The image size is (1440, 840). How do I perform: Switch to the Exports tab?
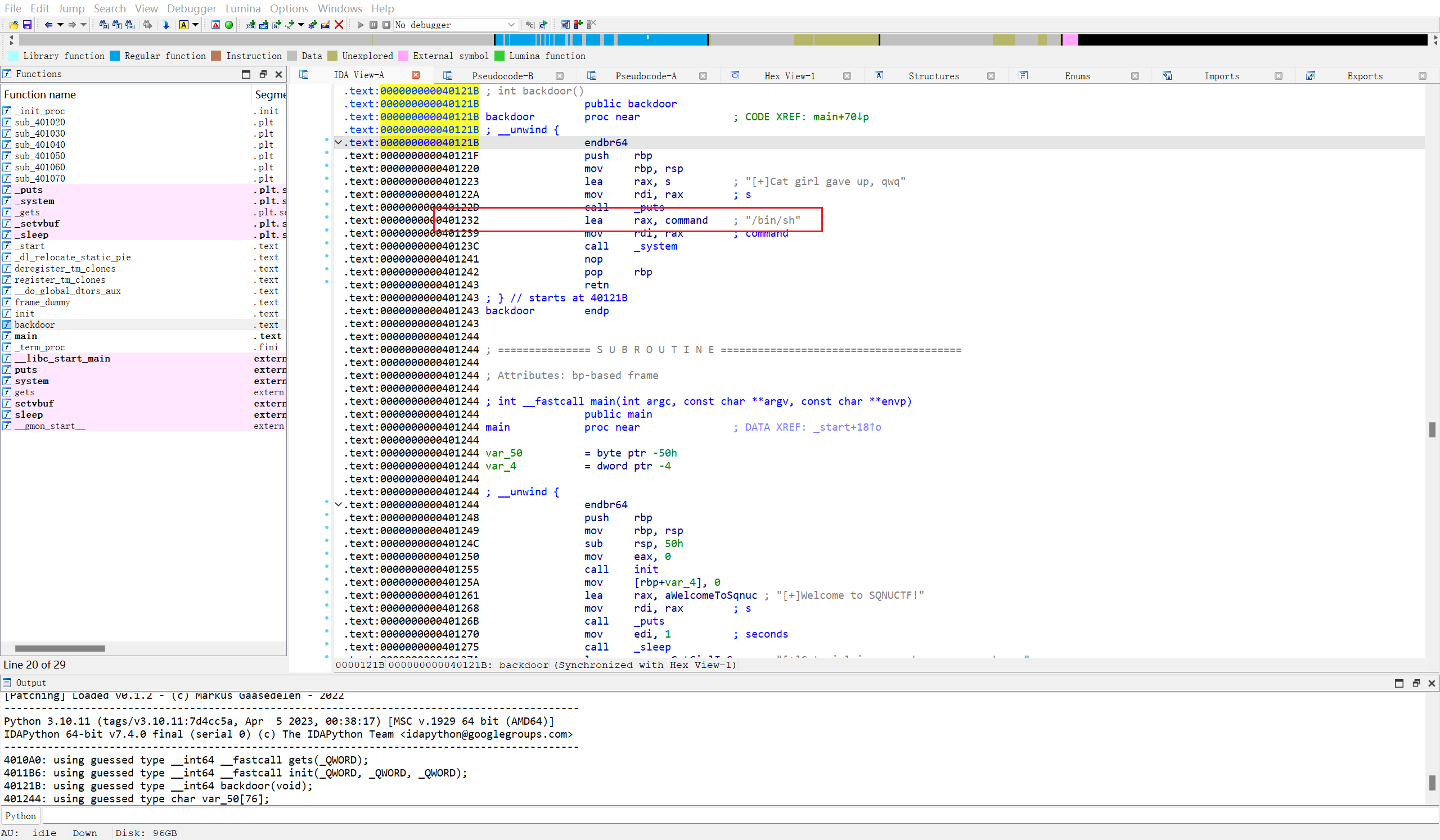point(1365,76)
